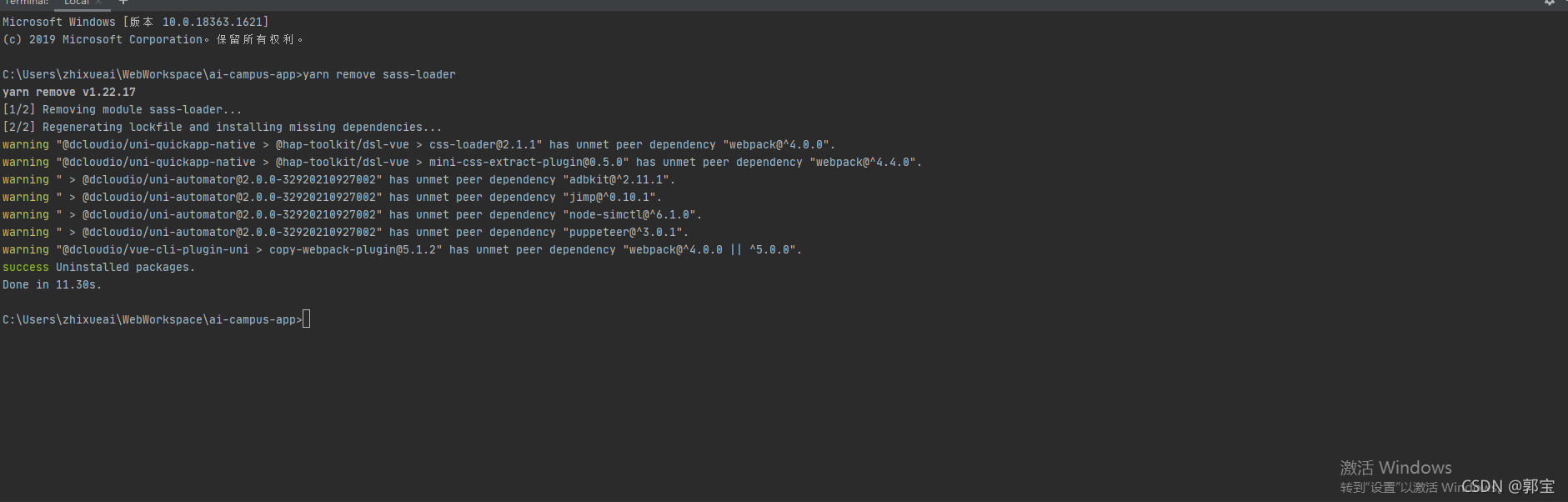The height and width of the screenshot is (502, 1568).
Task: Focus the command prompt cursor at bottom
Action: tap(307, 319)
